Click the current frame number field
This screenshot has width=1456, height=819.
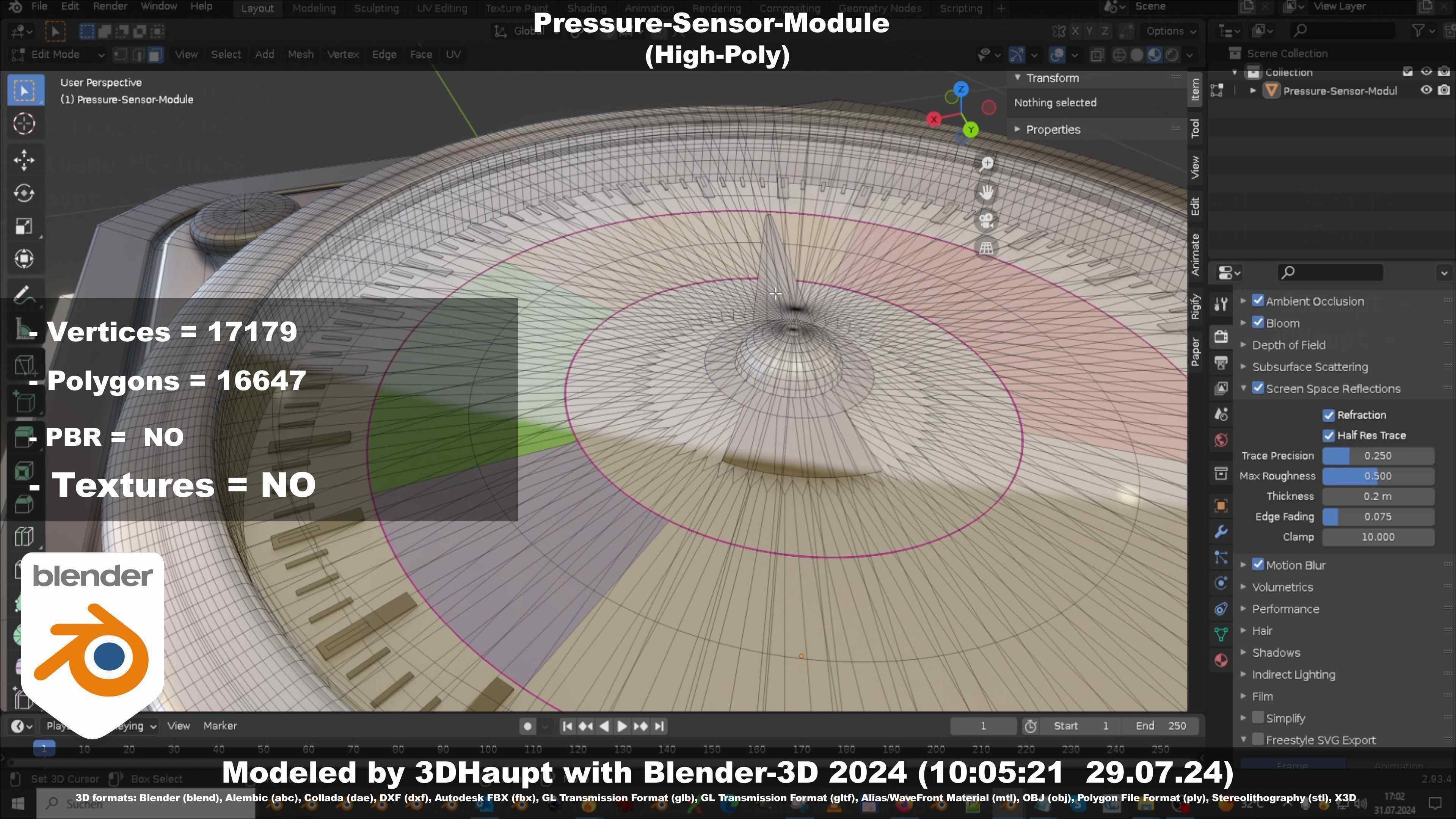(983, 726)
